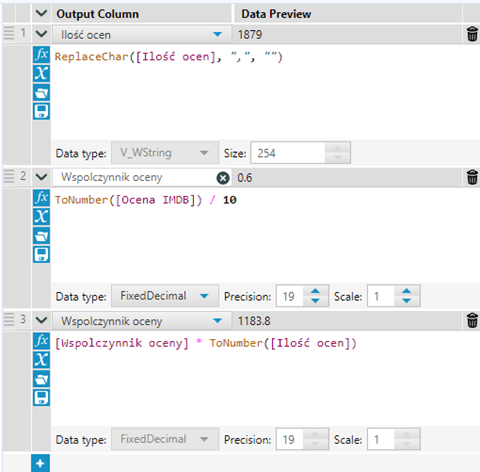Decrease Scale value for expression 2
This screenshot has width=480, height=472.
click(x=406, y=301)
